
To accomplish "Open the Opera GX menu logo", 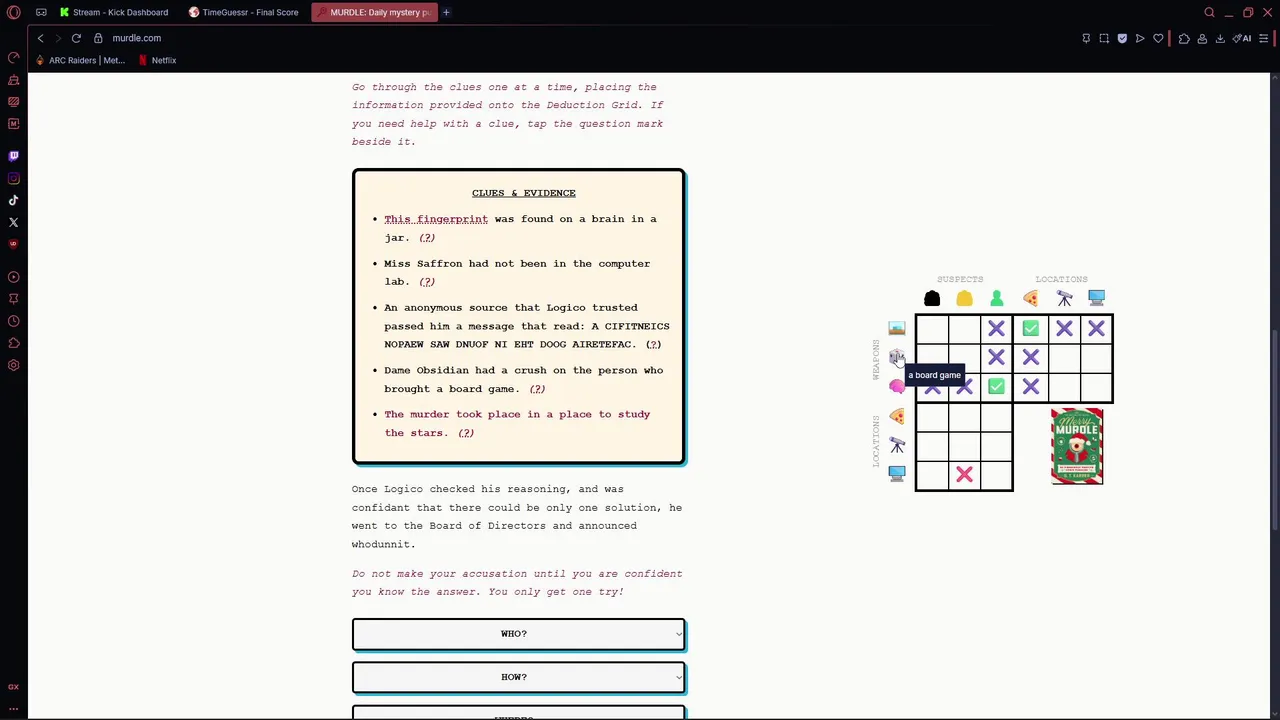I will (14, 12).
